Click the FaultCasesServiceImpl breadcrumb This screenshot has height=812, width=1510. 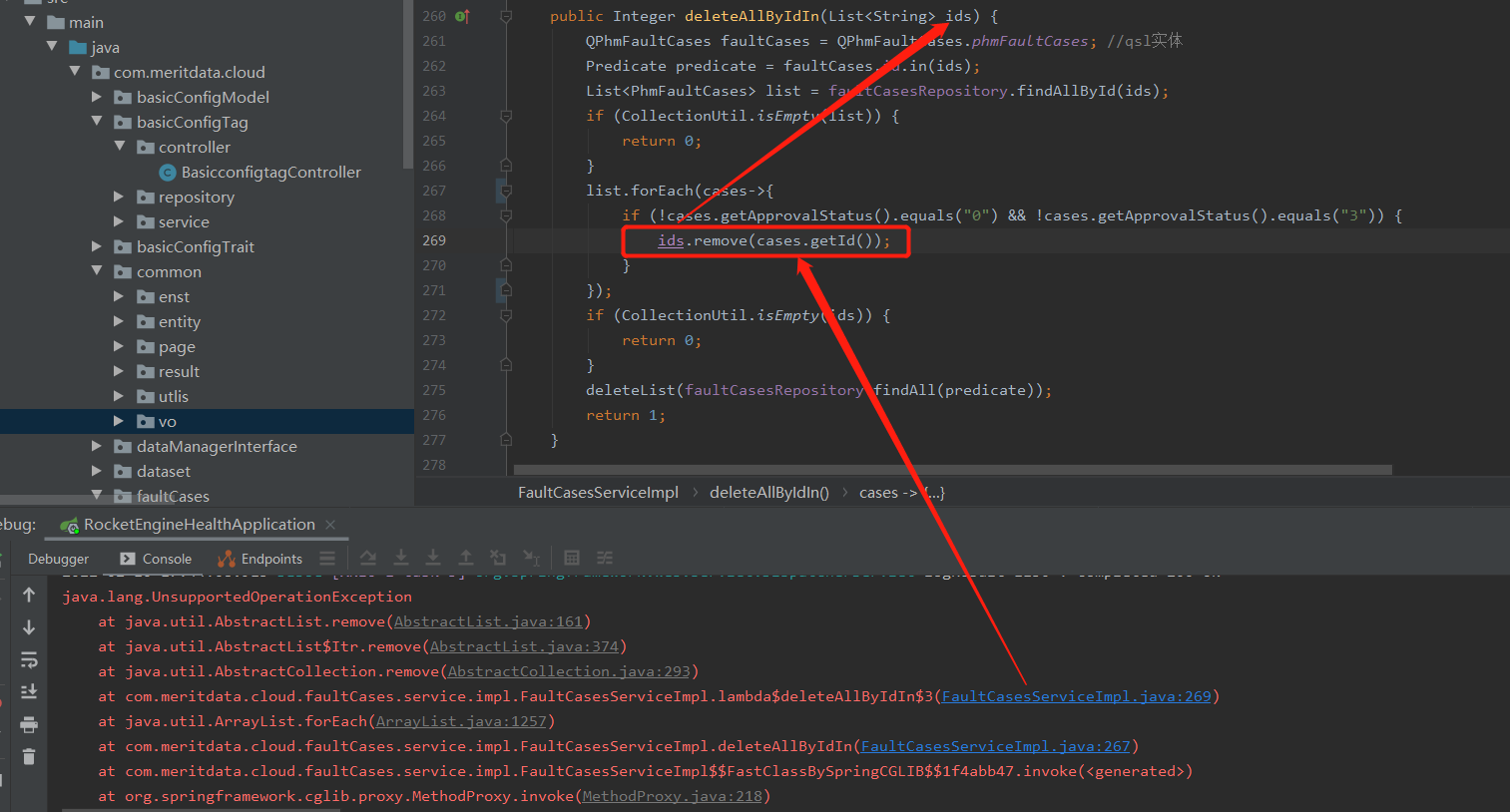[598, 493]
